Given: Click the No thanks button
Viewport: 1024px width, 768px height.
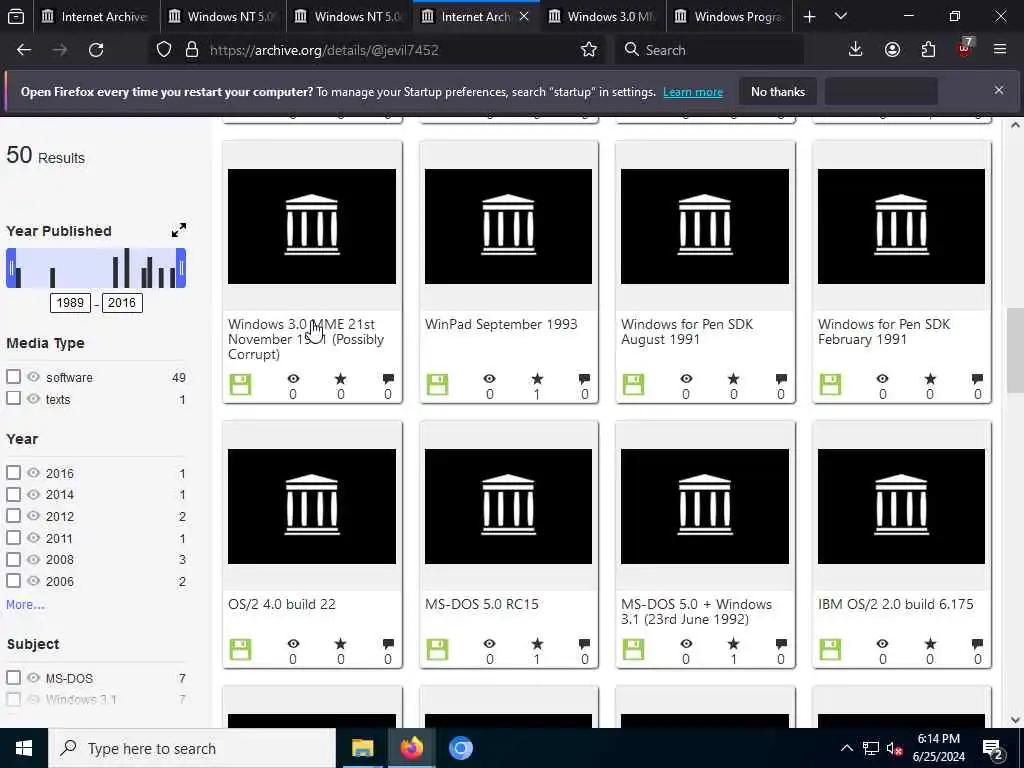Looking at the screenshot, I should coord(778,92).
